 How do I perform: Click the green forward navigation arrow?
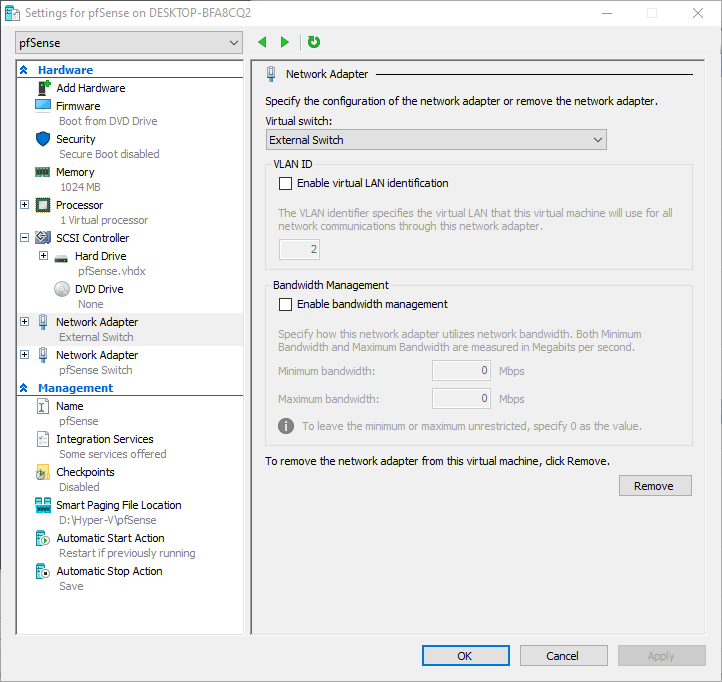click(285, 42)
